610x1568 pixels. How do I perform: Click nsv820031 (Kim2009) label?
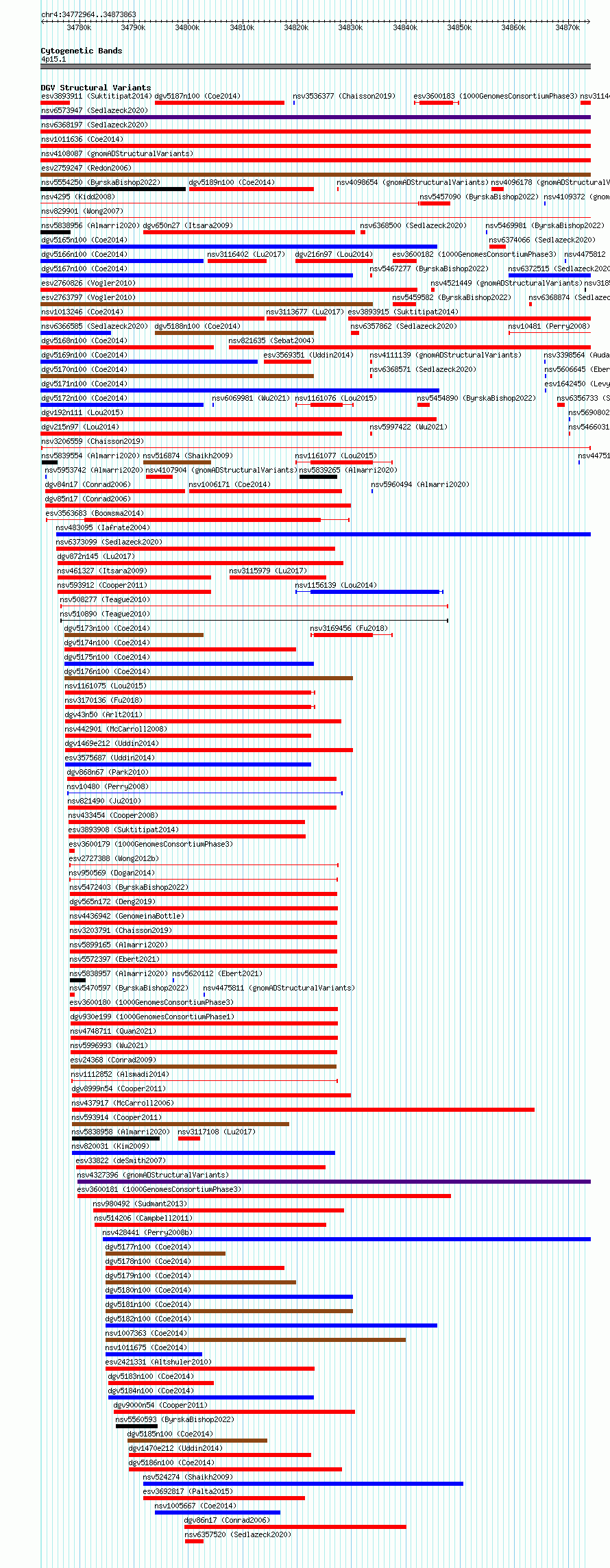[x=110, y=1146]
